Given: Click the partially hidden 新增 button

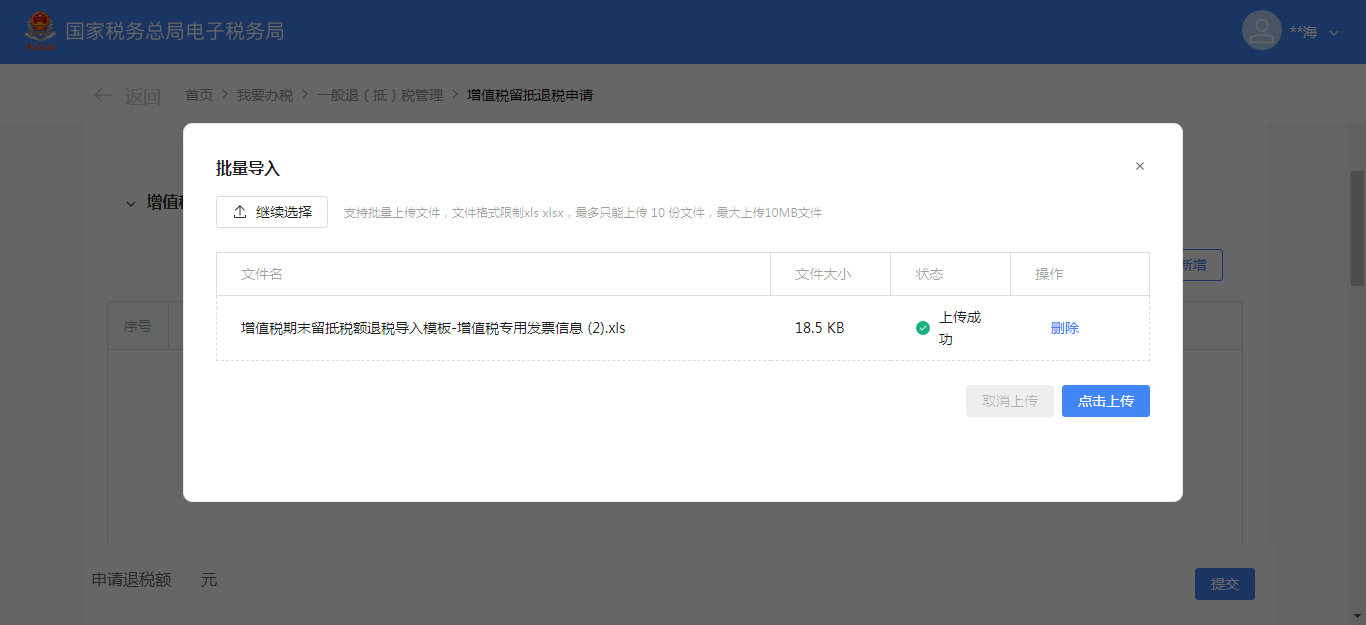Looking at the screenshot, I should point(1202,265).
